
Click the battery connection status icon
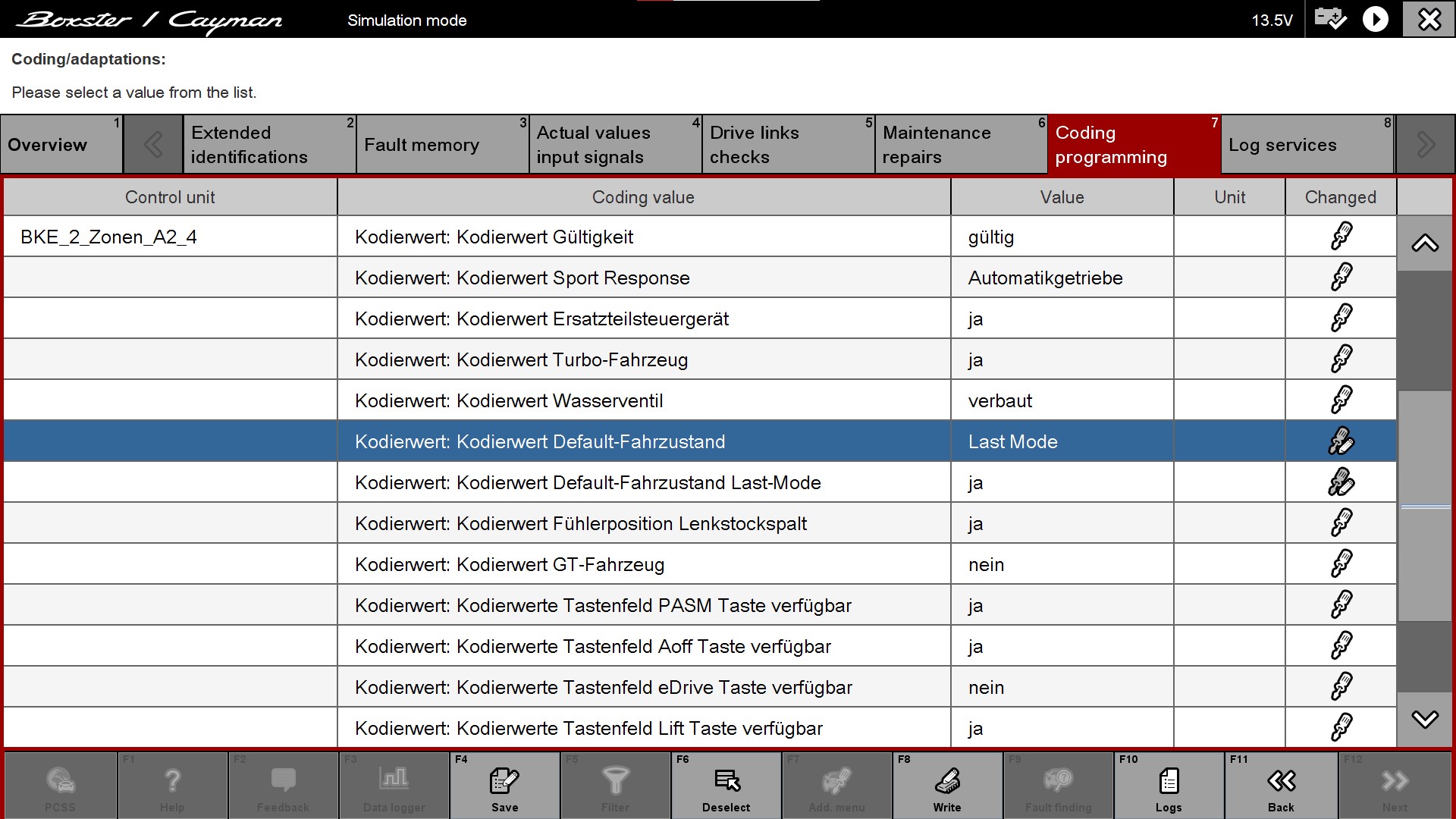[1329, 19]
